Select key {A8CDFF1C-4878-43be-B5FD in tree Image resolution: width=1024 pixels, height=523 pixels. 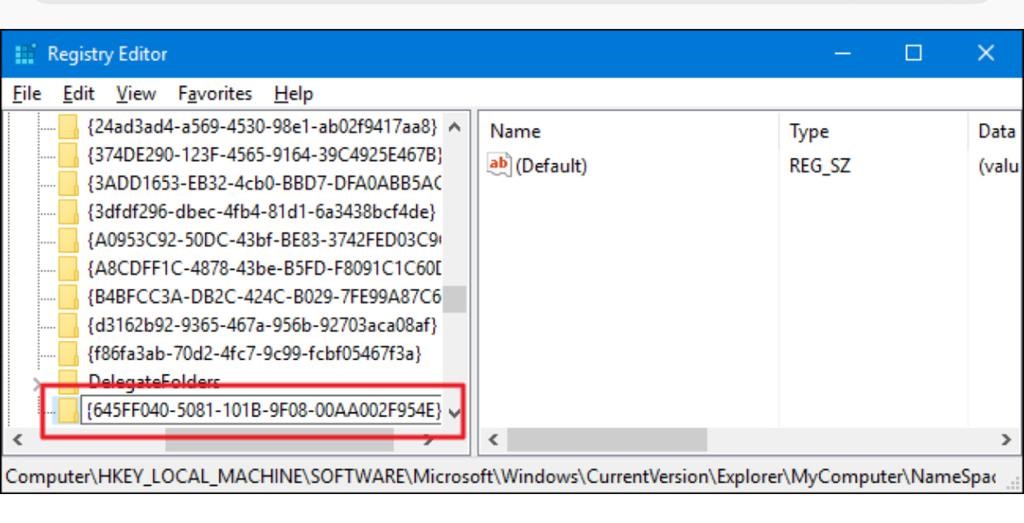pos(264,268)
